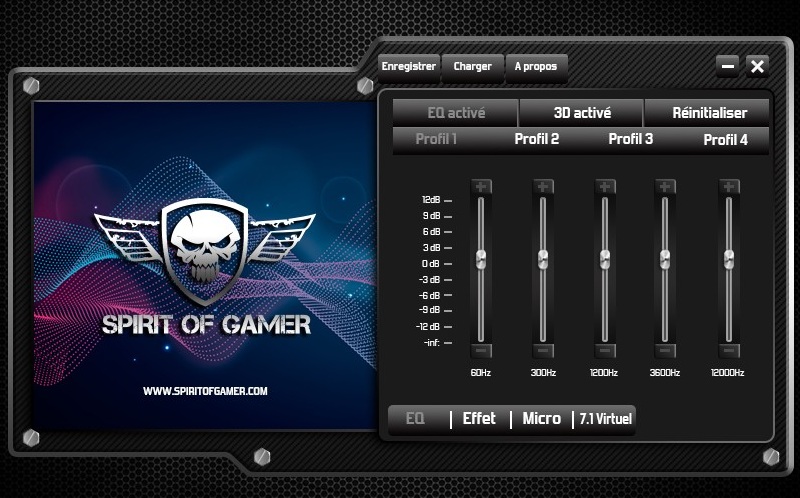Decrease the 1200Hz band with minus button
The width and height of the screenshot is (800, 498).
[x=605, y=351]
